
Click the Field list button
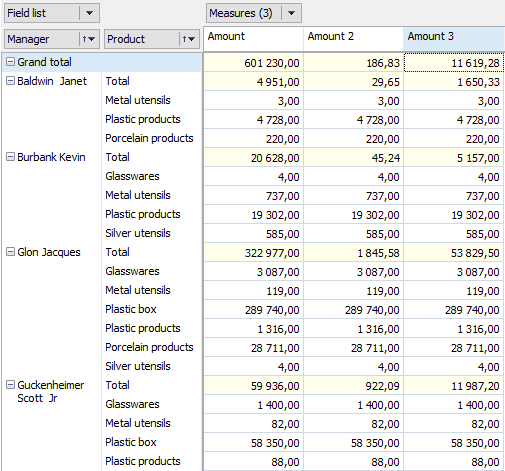point(42,13)
